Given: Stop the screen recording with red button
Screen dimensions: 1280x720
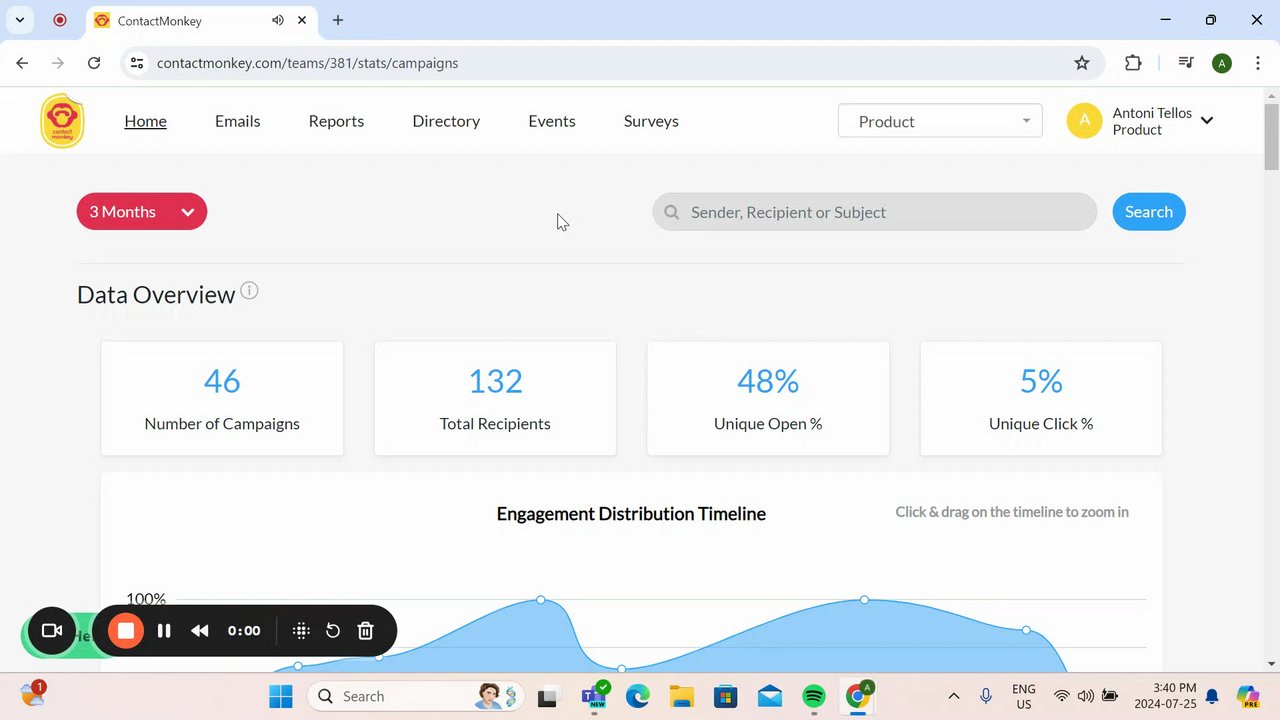Looking at the screenshot, I should [x=126, y=631].
